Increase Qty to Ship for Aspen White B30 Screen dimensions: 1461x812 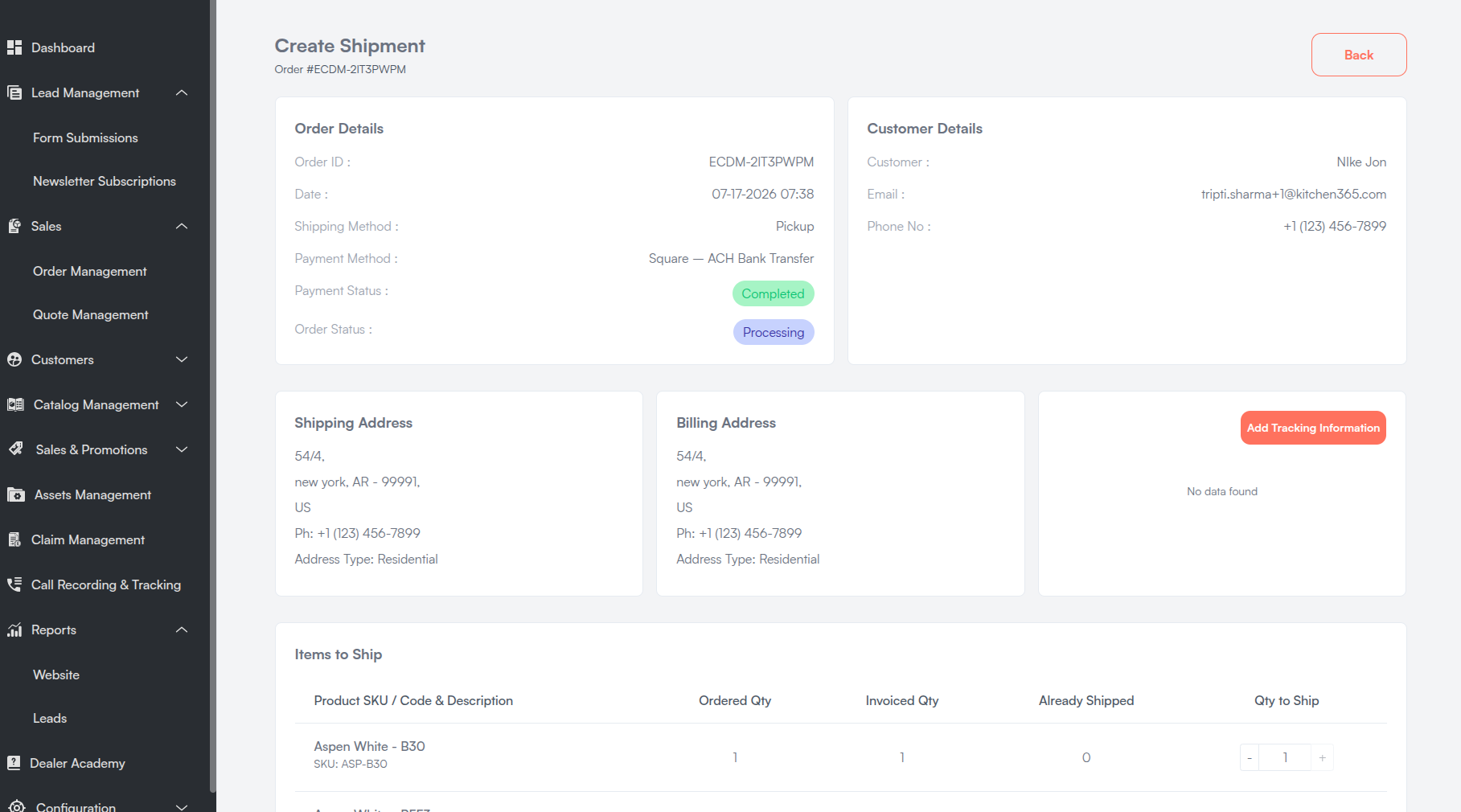pos(1322,757)
